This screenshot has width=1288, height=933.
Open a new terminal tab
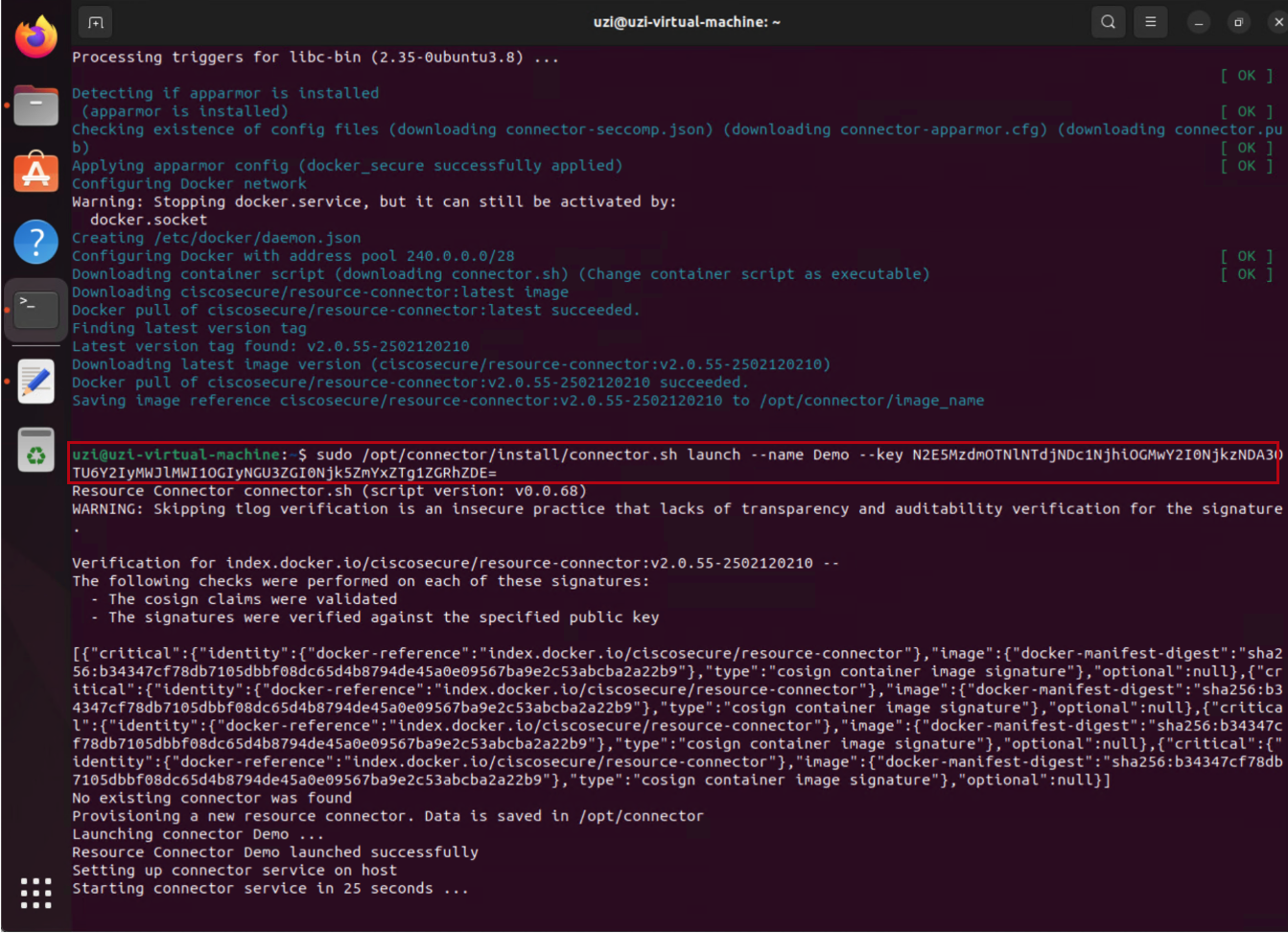(96, 22)
